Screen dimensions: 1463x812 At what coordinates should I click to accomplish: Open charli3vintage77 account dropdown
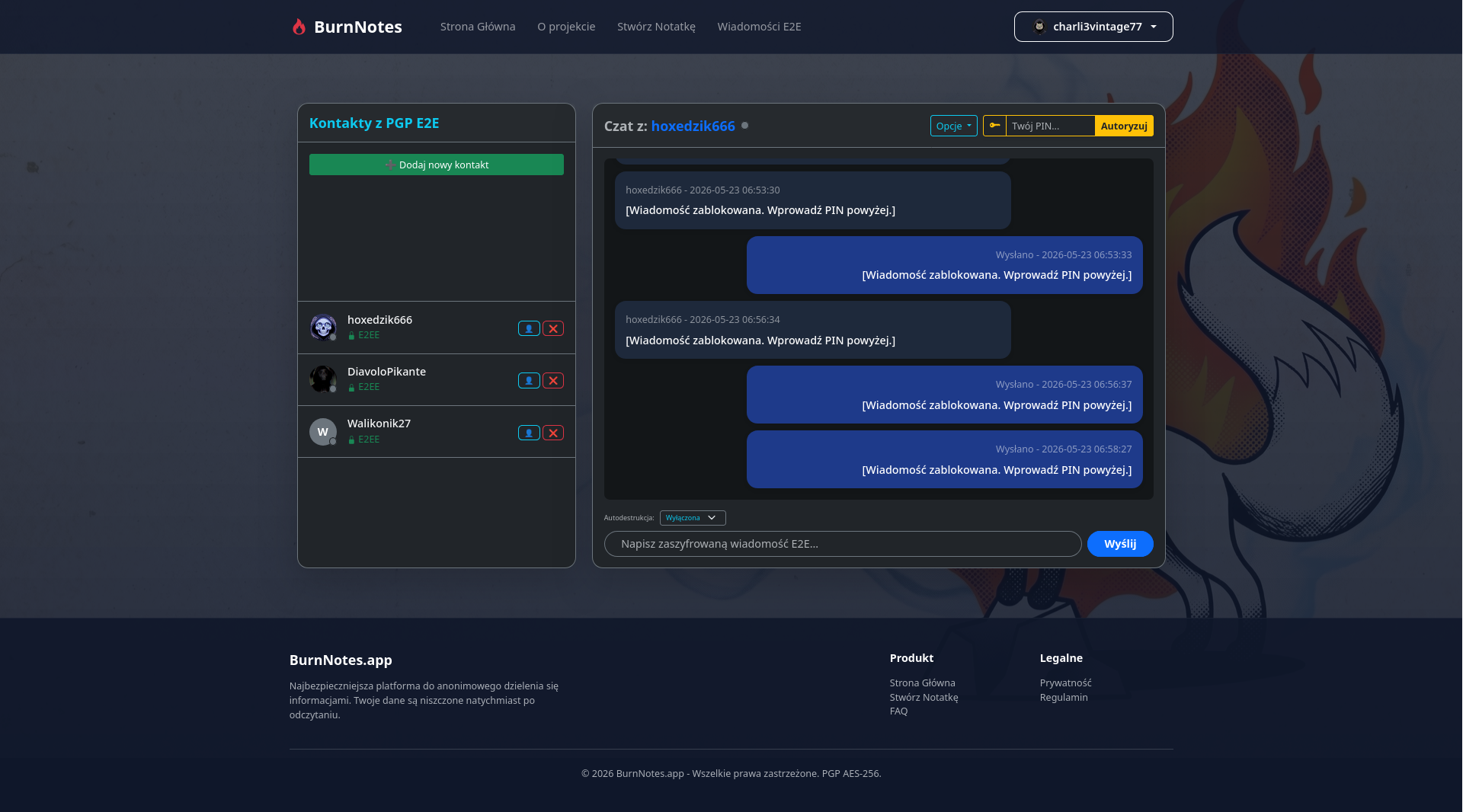tap(1093, 27)
